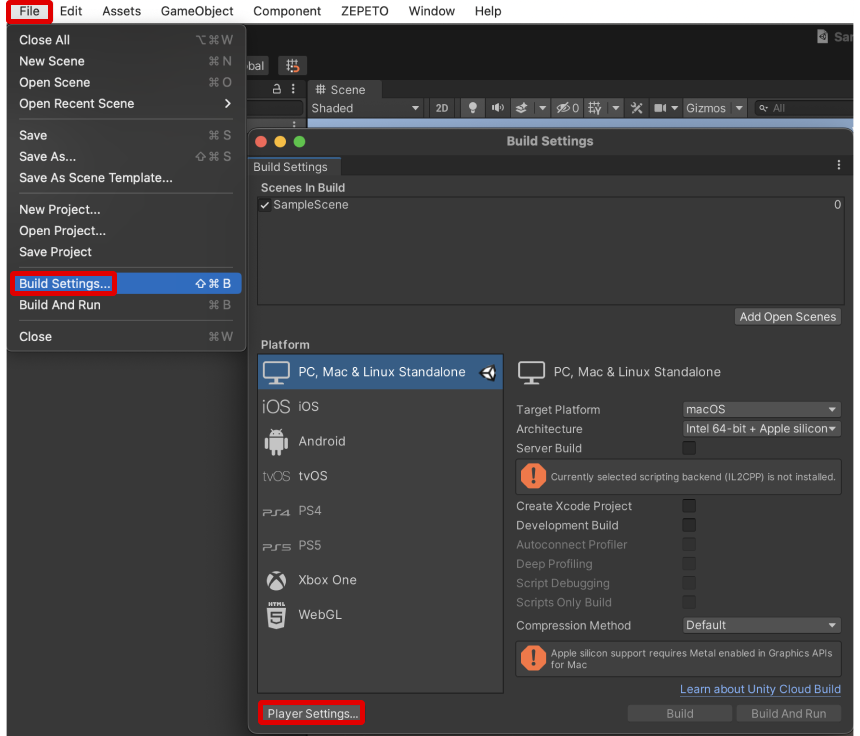Select the WebGL HTML5 platform icon
Image resolution: width=860 pixels, height=736 pixels.
(276, 615)
